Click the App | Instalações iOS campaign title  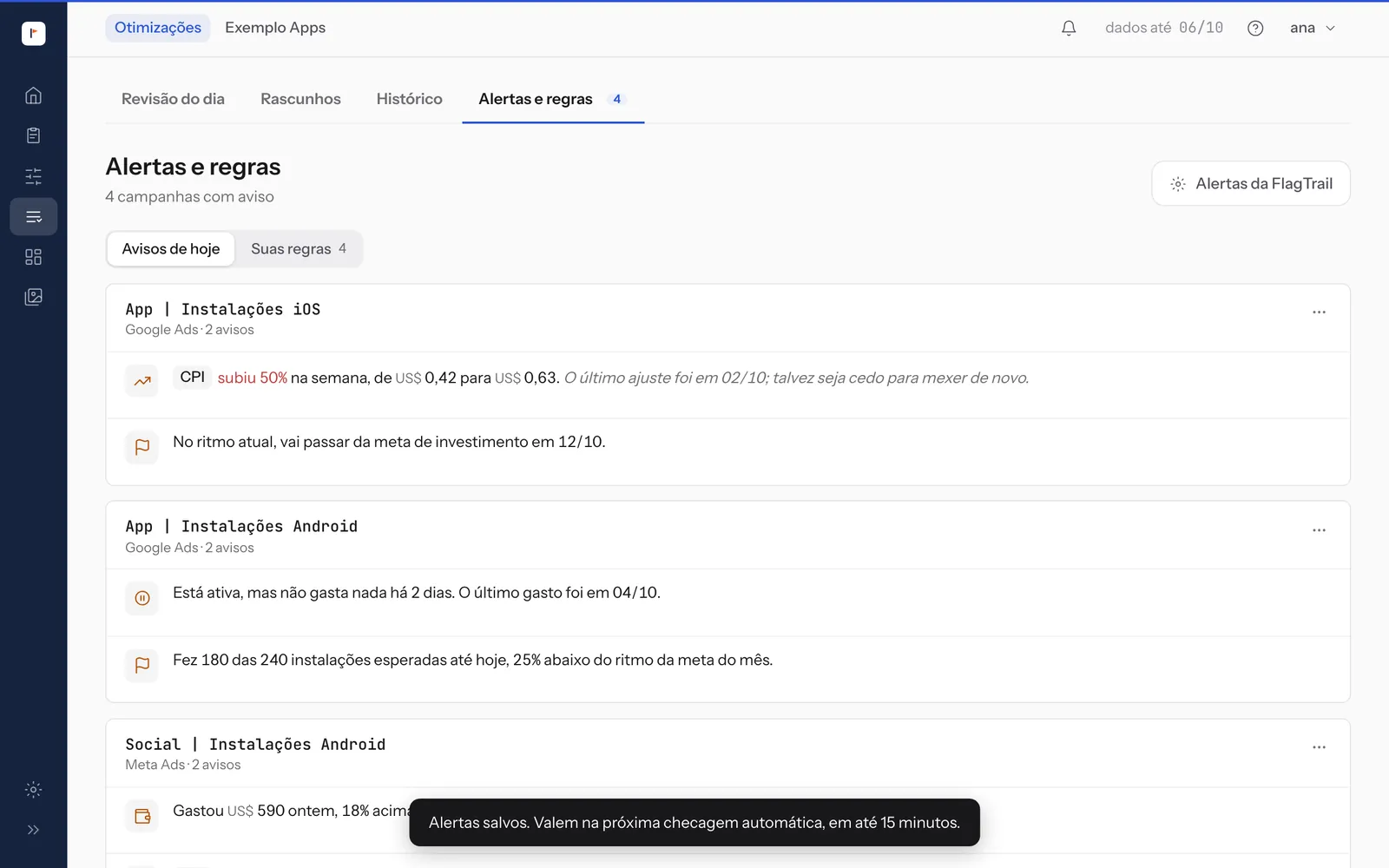(223, 309)
